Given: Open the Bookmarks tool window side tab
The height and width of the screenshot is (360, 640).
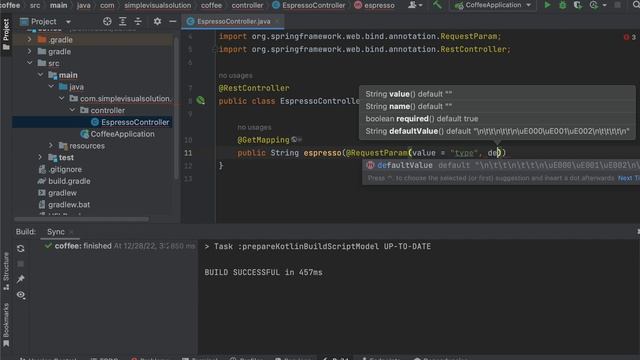Looking at the screenshot, I should 6,325.
